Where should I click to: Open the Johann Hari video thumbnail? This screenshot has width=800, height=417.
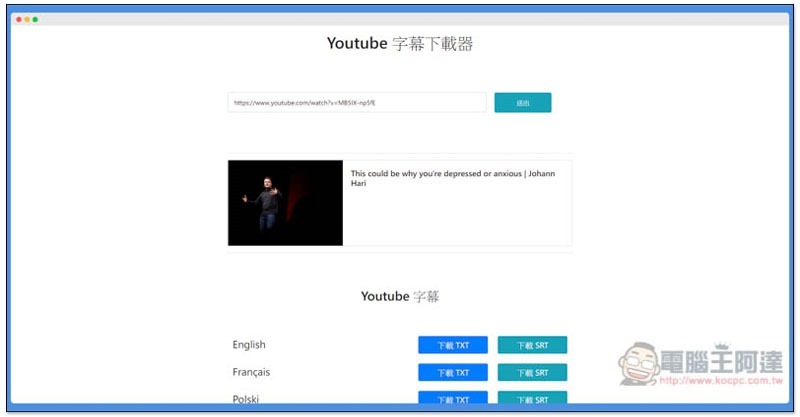tap(285, 203)
